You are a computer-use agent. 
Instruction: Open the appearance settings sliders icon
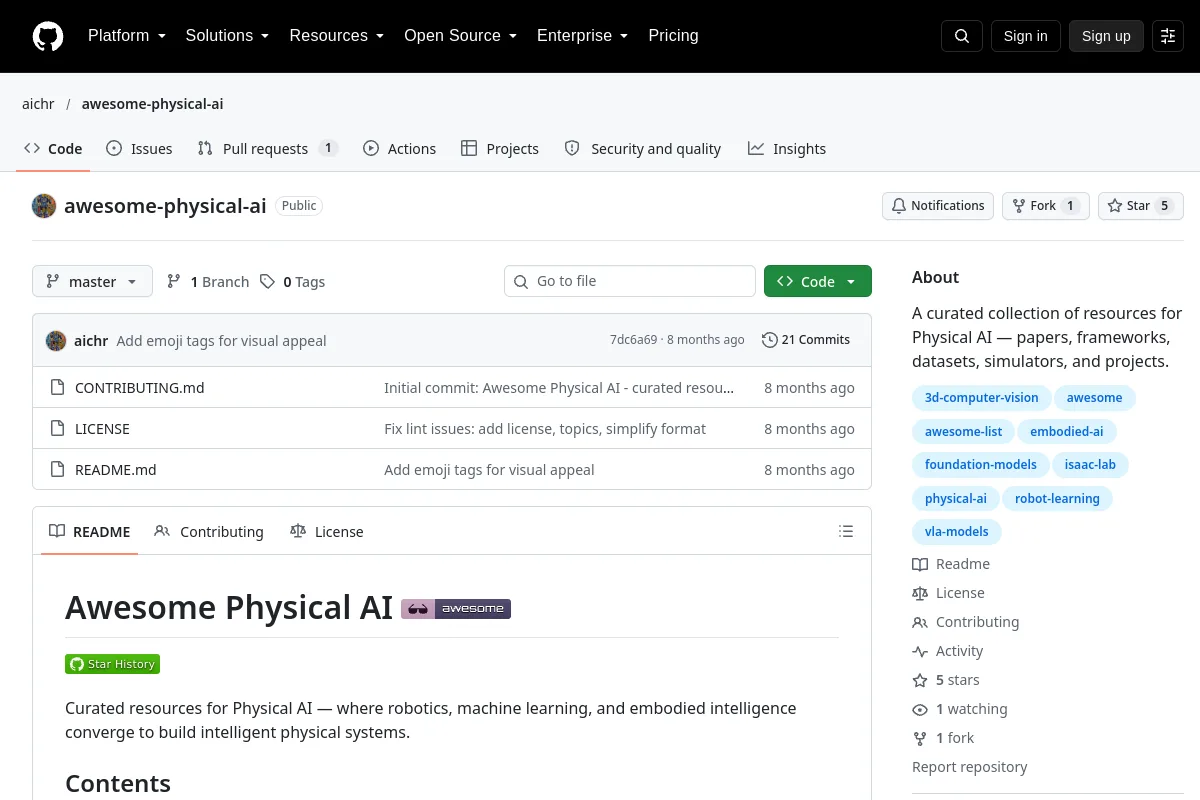coord(1168,36)
